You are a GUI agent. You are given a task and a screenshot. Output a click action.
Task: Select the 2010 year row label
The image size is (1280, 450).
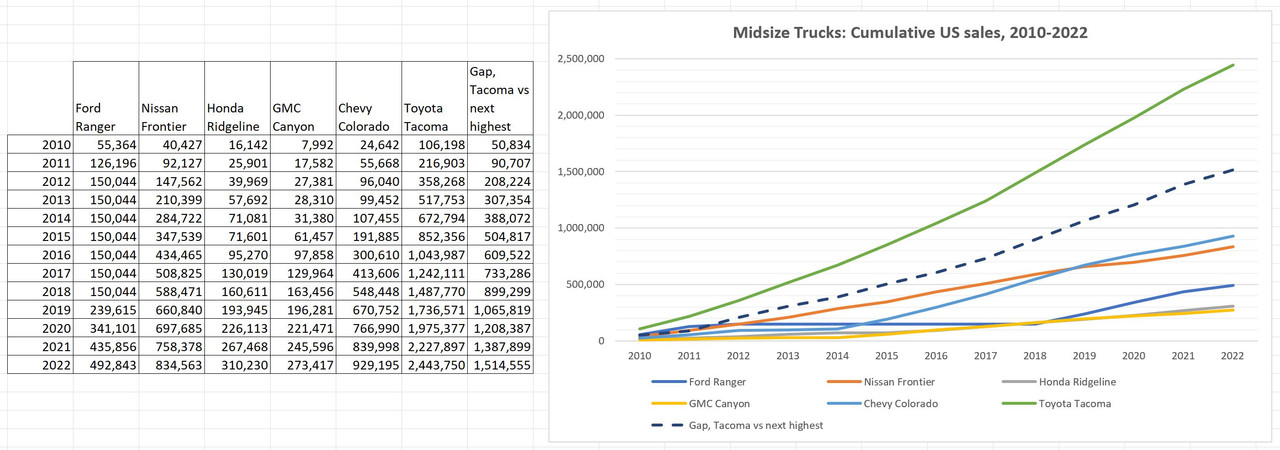39,145
